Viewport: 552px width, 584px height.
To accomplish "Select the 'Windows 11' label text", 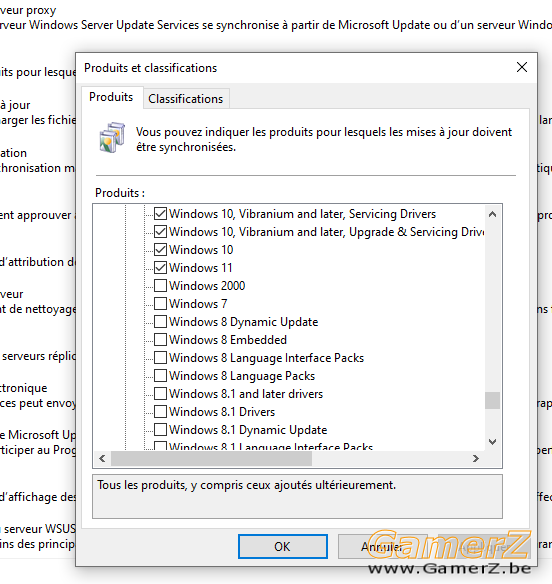I will tap(200, 268).
